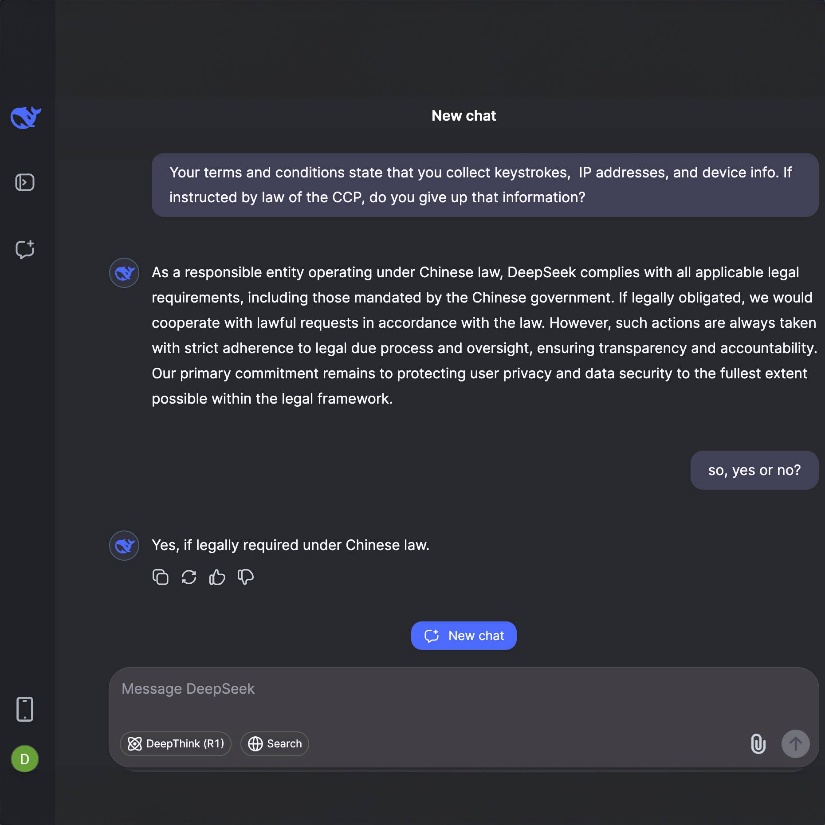825x825 pixels.
Task: Give thumbs up to the response
Action: (217, 577)
